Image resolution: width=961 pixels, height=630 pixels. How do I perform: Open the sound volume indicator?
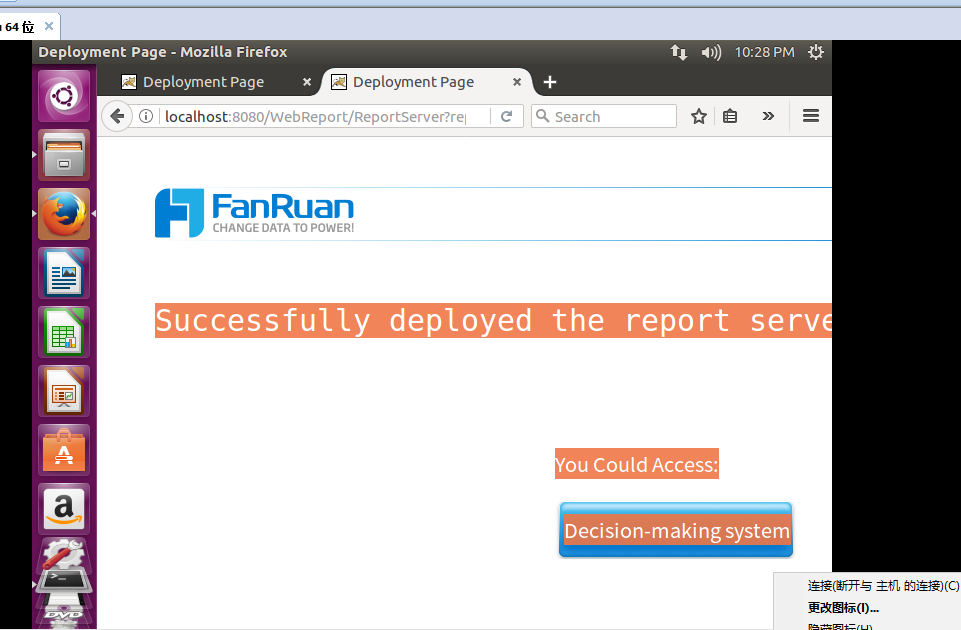click(x=711, y=53)
